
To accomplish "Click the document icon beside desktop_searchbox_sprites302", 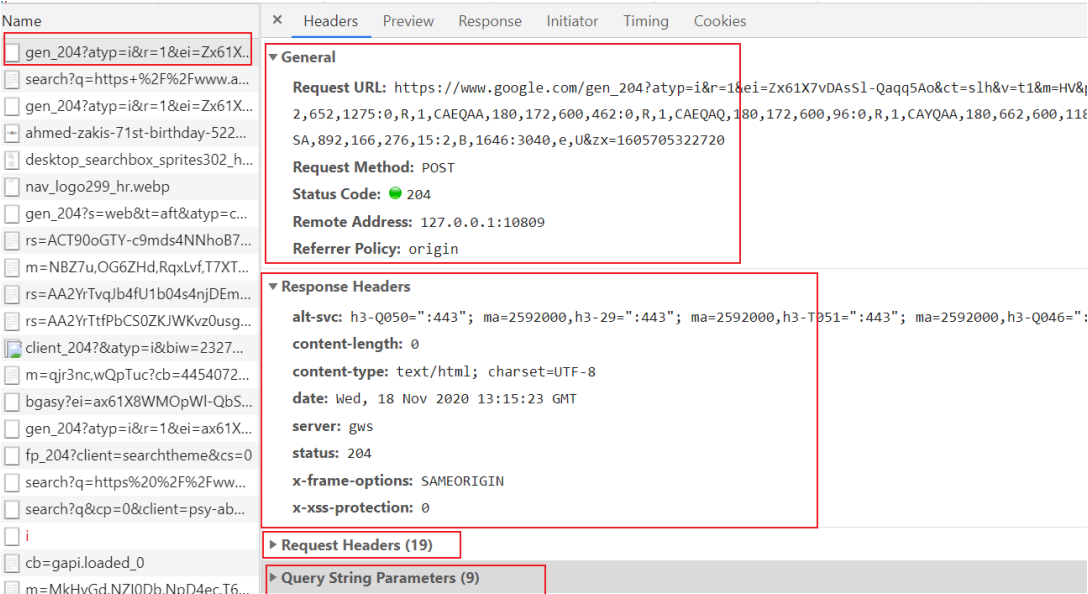I will (x=12, y=160).
